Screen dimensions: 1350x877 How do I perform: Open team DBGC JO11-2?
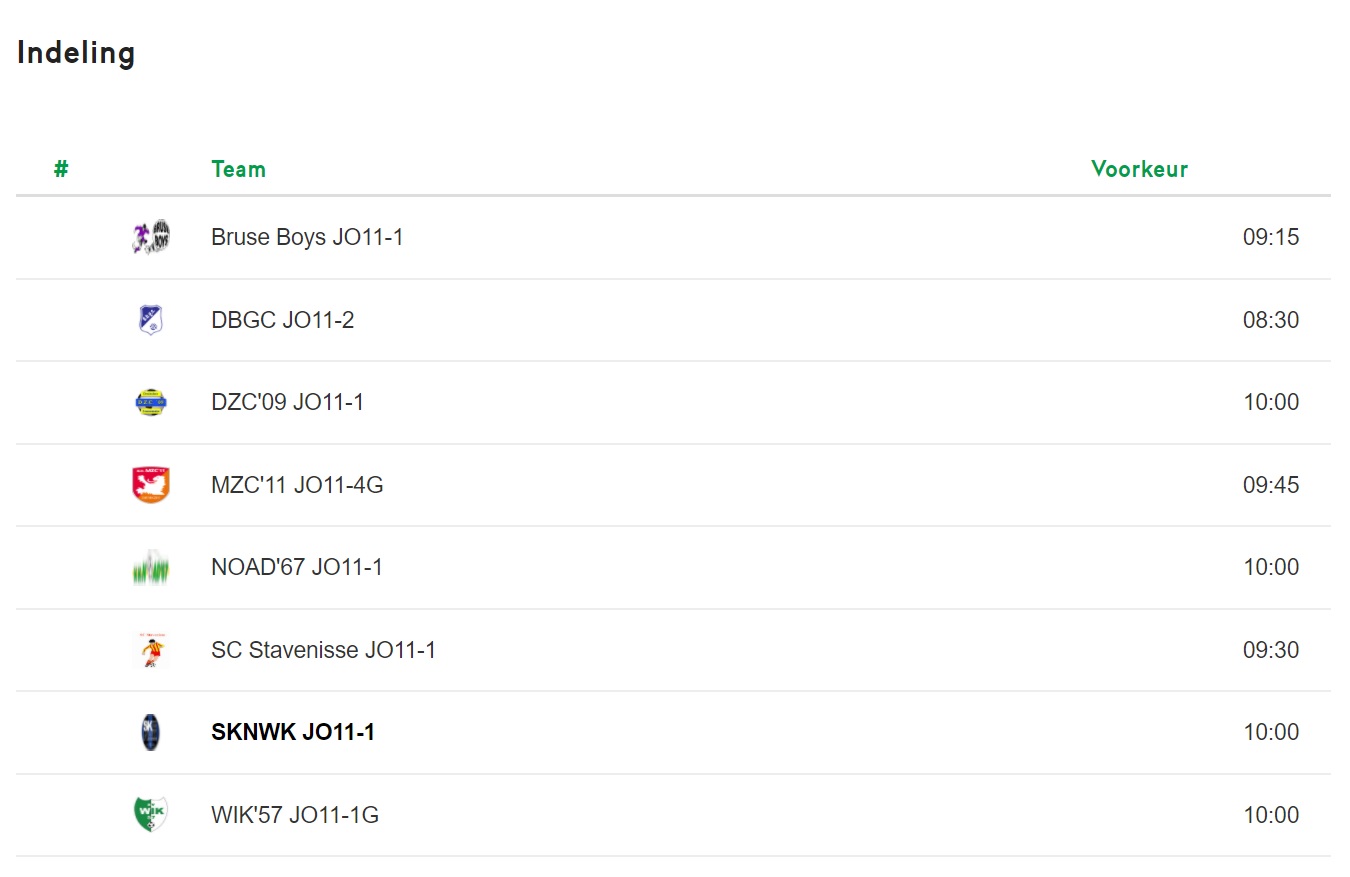coord(282,320)
